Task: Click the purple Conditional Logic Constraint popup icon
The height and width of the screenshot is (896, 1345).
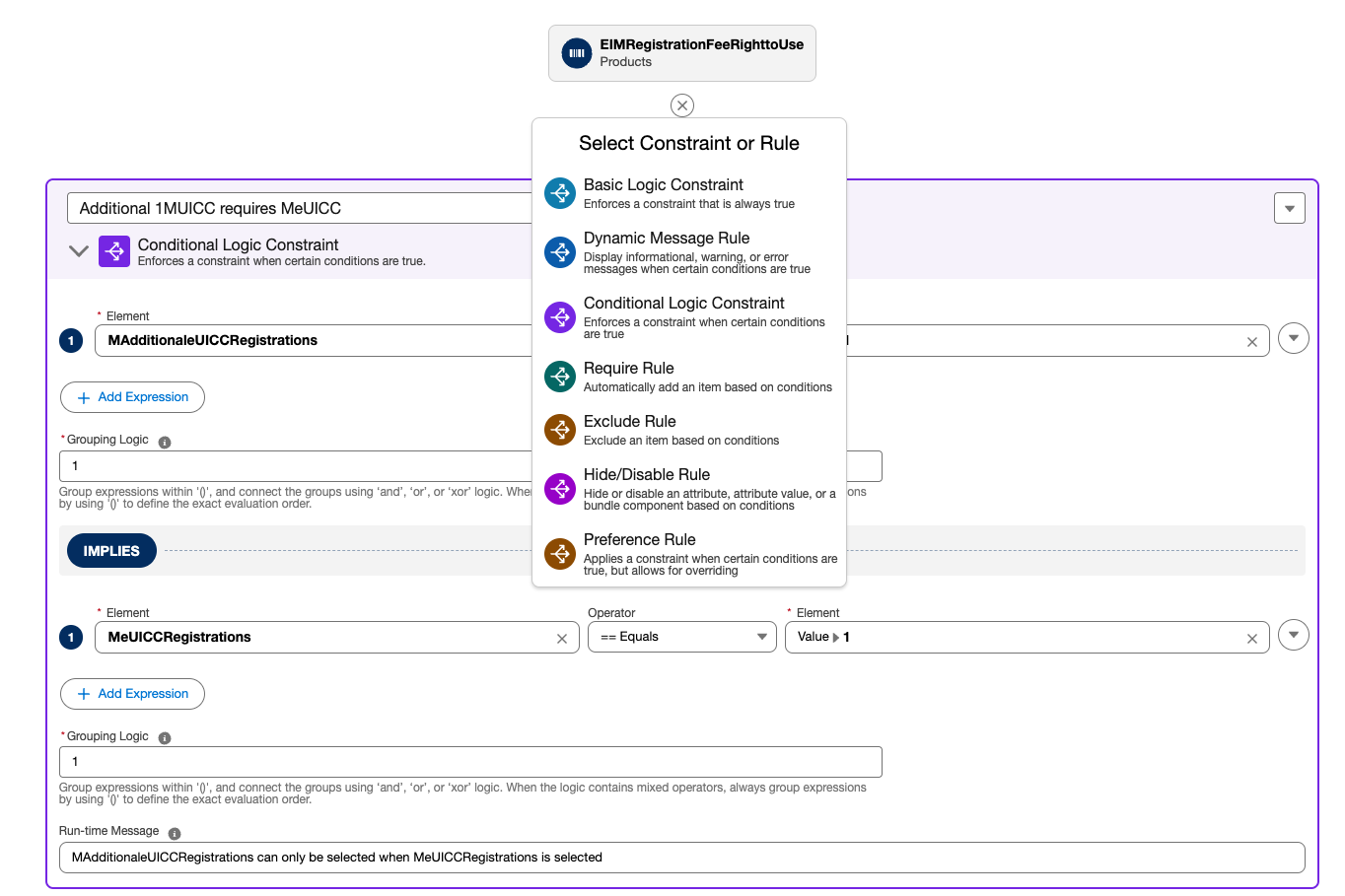Action: 560,317
